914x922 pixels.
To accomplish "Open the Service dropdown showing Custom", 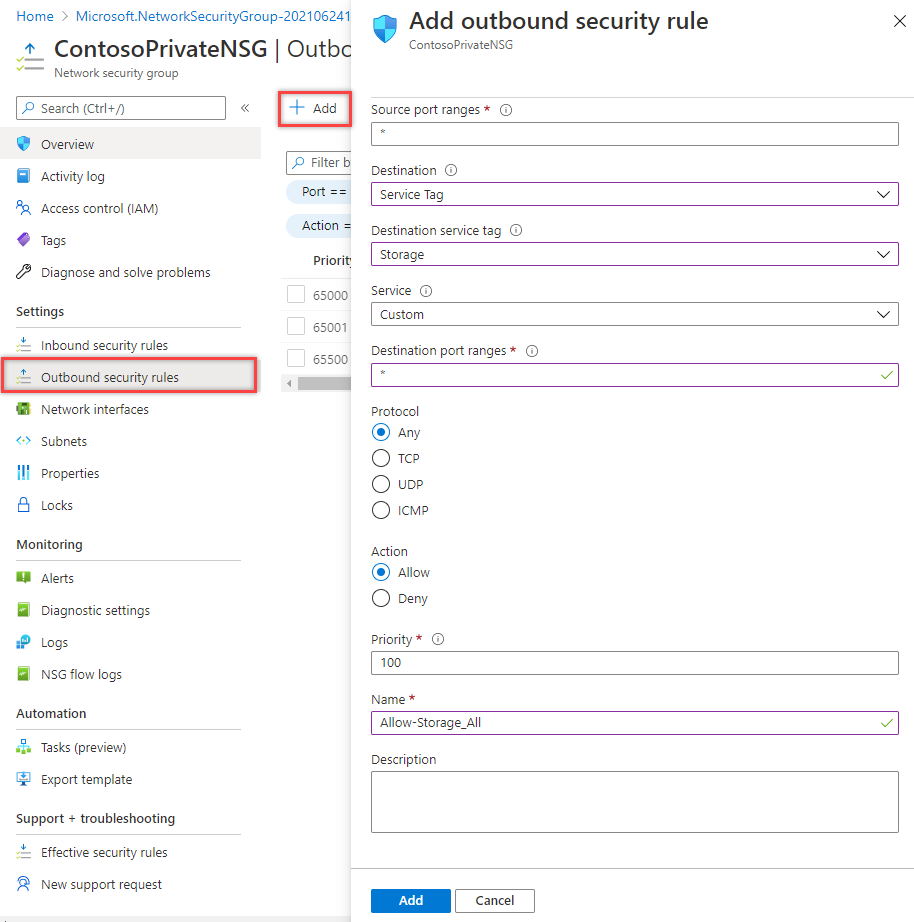I will 635,314.
